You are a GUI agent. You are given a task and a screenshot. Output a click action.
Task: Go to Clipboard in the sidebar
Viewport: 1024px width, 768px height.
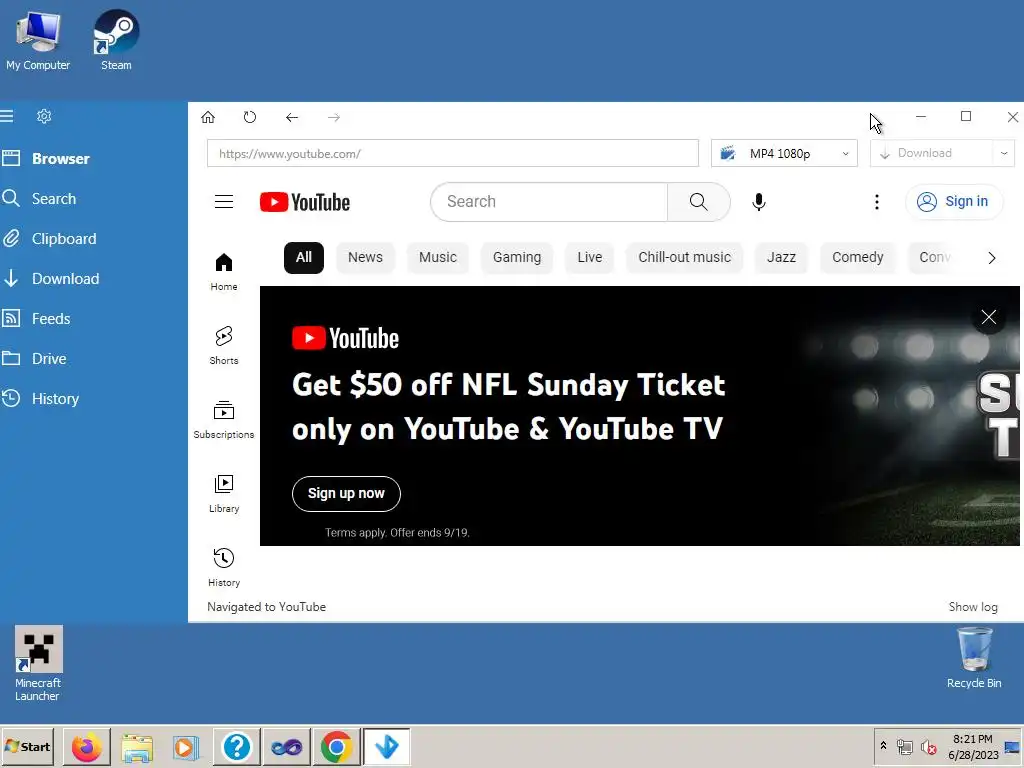63,239
